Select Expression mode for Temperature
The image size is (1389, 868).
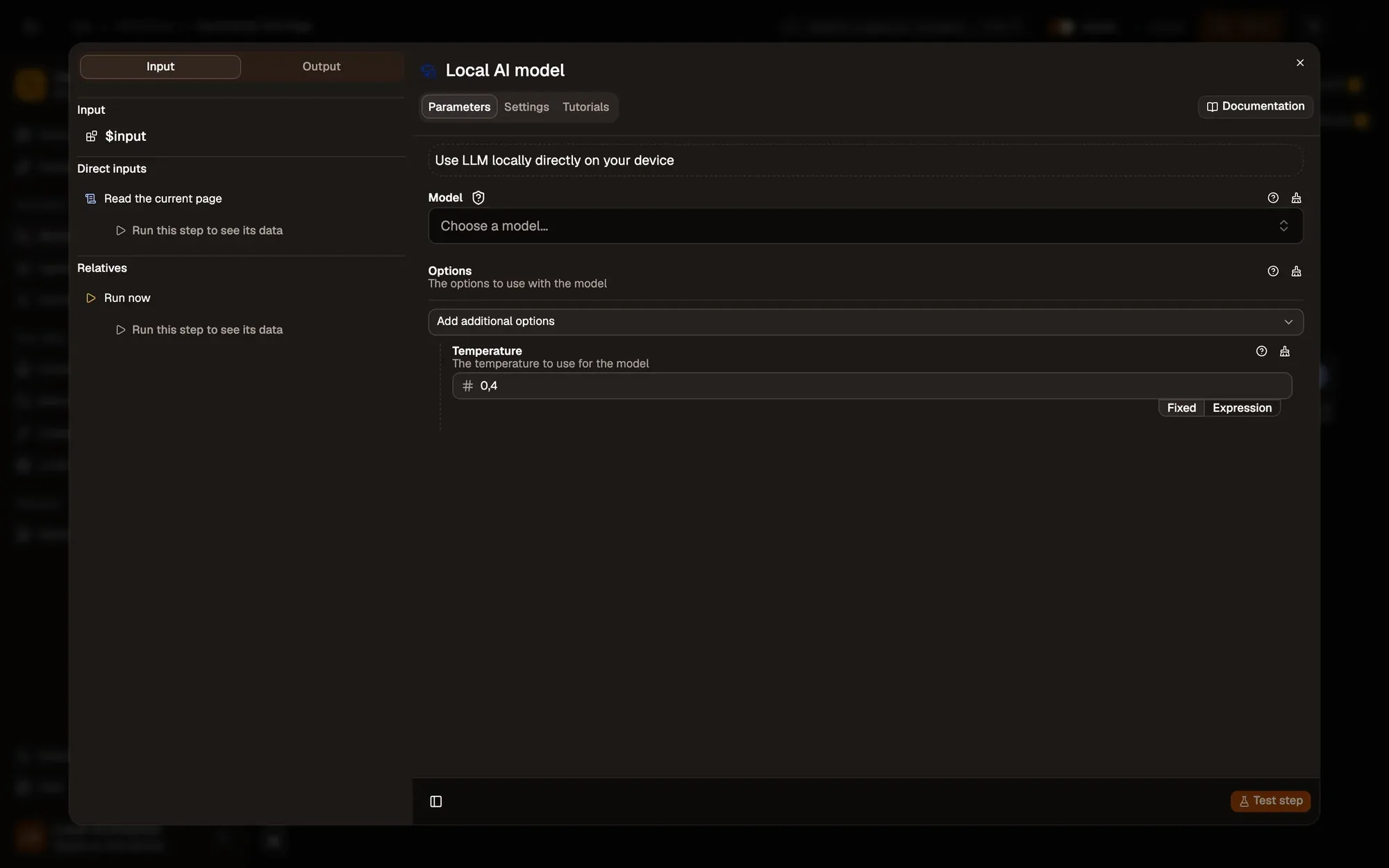[1242, 408]
